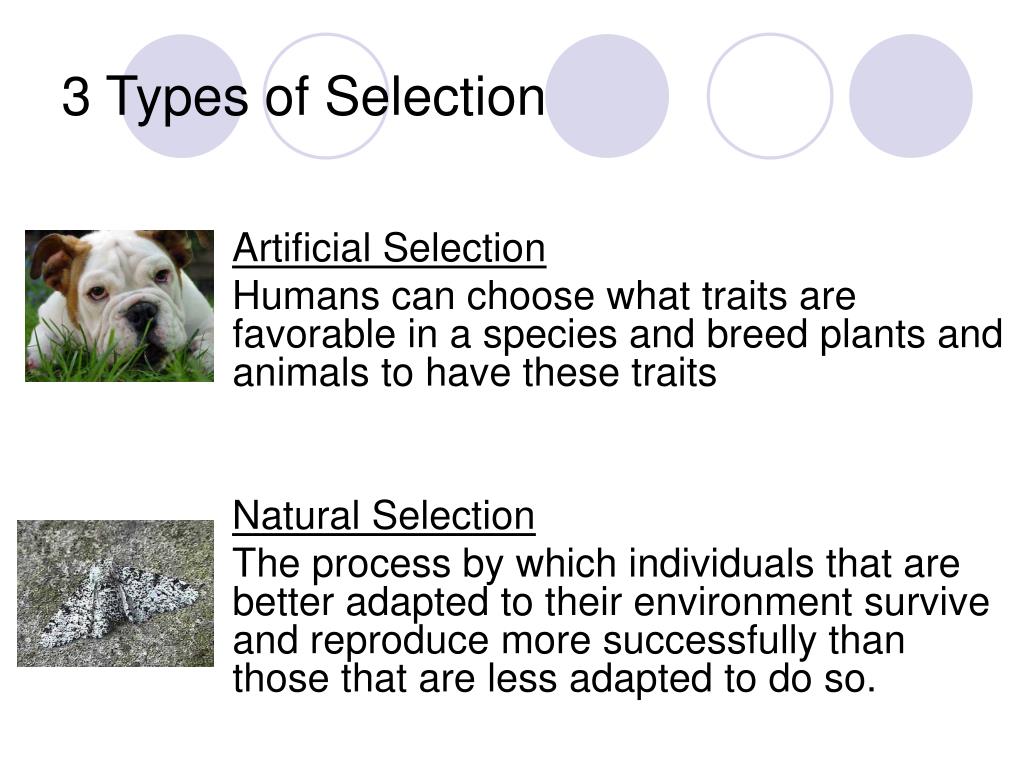The image size is (1024, 768).
Task: Click the bulldog photo thumbnail
Action: [120, 306]
